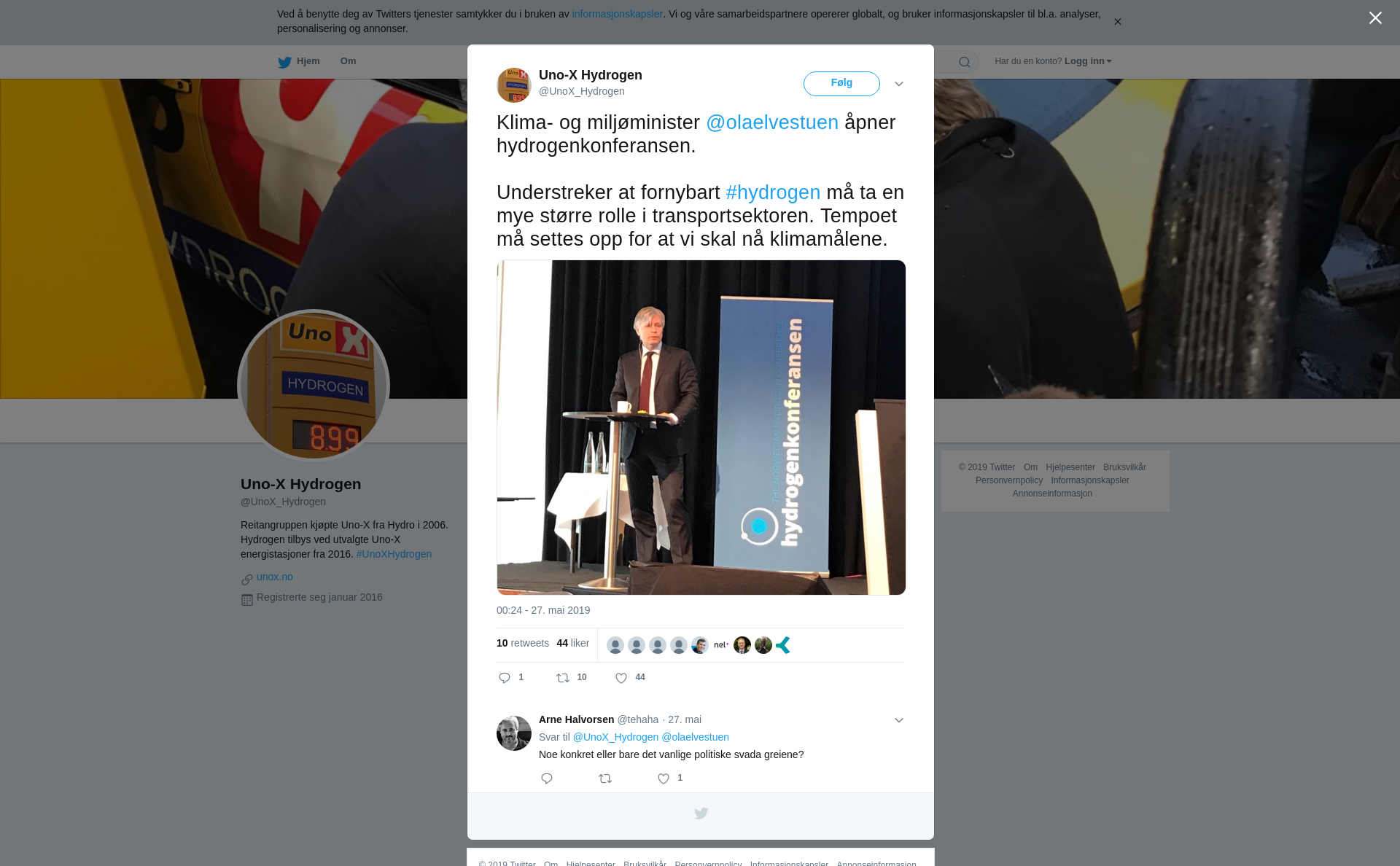Click the nel logo avatar among likers
Screen dimensions: 1400x866
tap(720, 645)
